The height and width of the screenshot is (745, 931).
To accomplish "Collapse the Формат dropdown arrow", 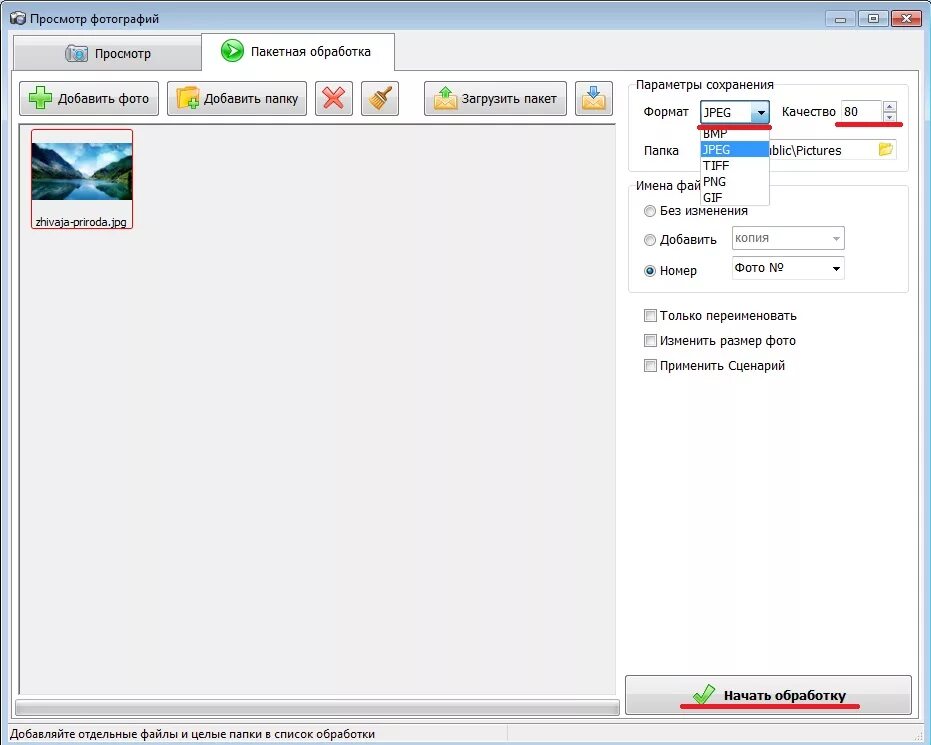I will click(x=761, y=112).
